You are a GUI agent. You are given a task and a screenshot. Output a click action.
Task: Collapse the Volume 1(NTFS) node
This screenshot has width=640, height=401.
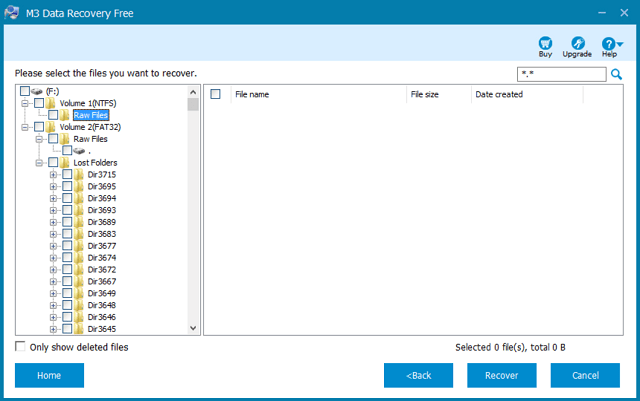point(25,103)
